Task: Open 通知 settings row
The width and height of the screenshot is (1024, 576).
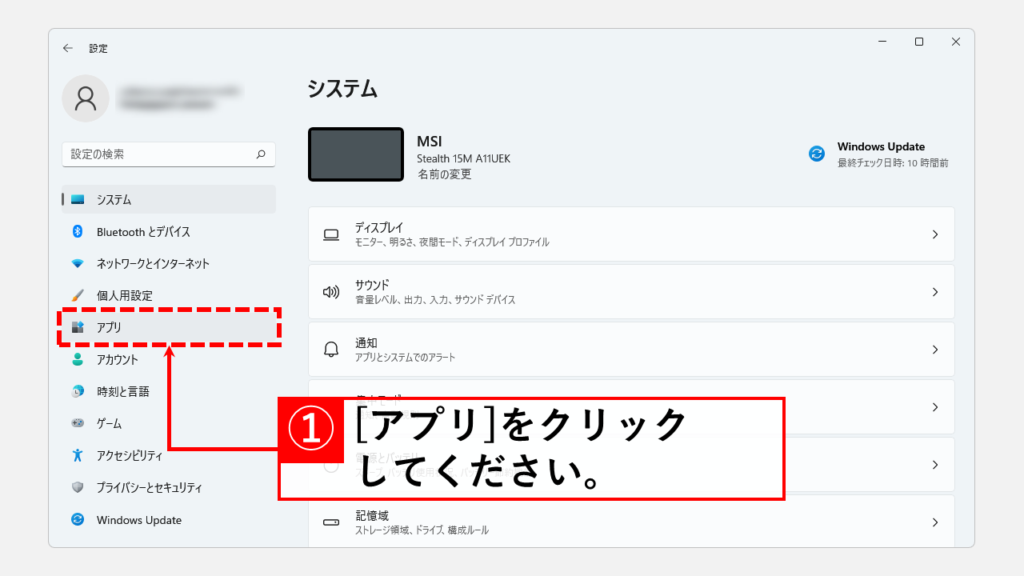Action: tap(631, 349)
